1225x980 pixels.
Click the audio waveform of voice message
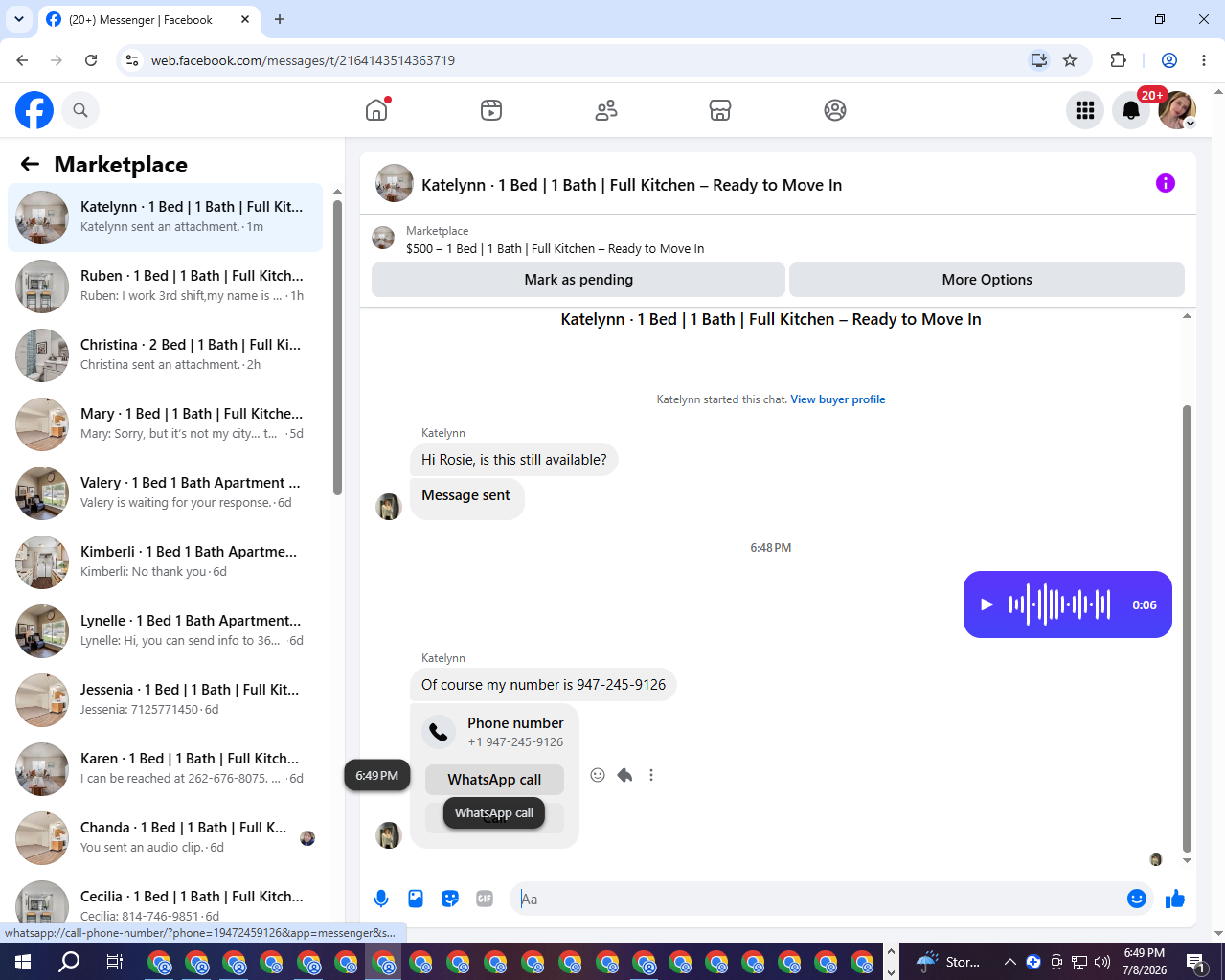[1060, 604]
